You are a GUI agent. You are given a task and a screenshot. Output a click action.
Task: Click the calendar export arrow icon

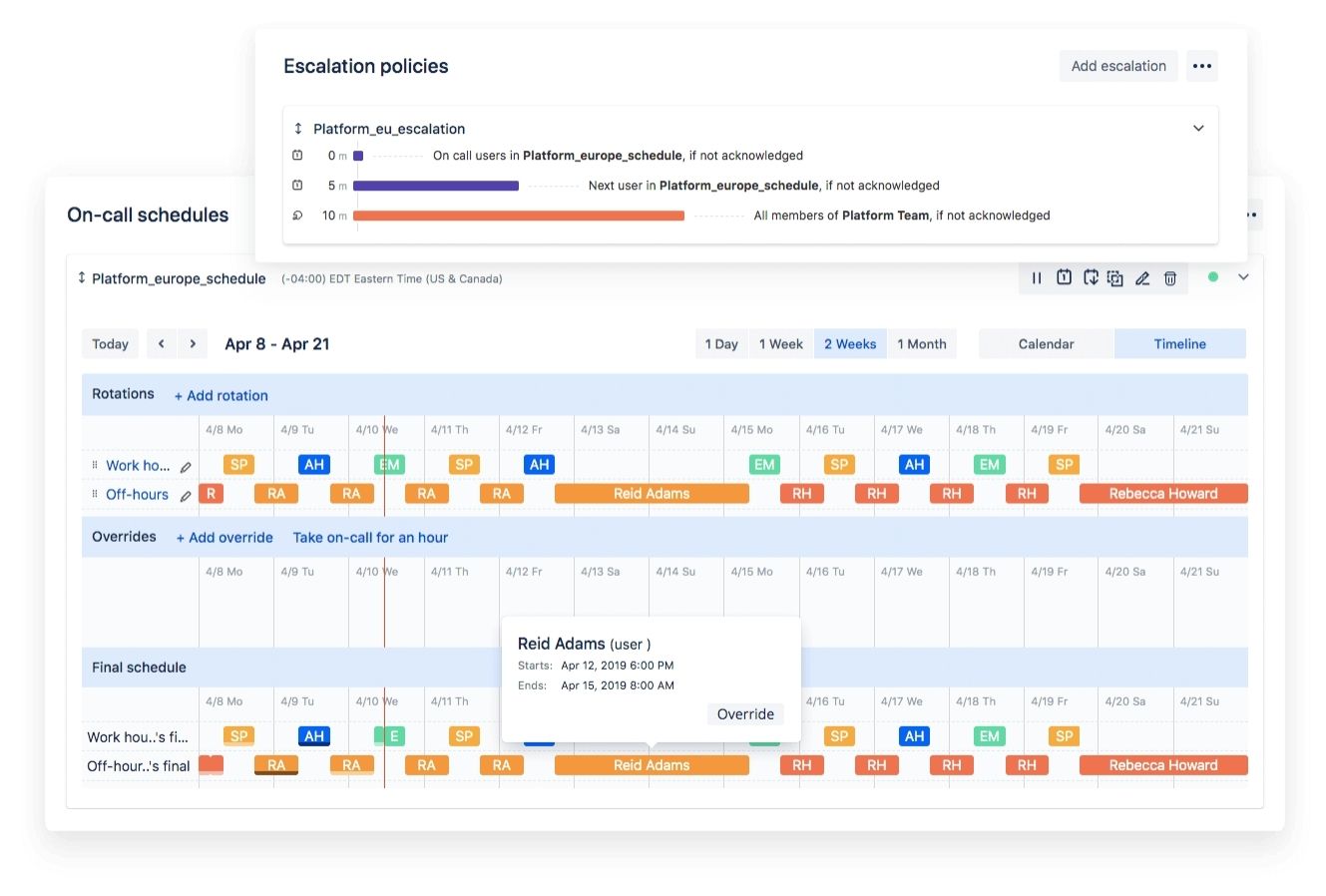coord(1091,278)
